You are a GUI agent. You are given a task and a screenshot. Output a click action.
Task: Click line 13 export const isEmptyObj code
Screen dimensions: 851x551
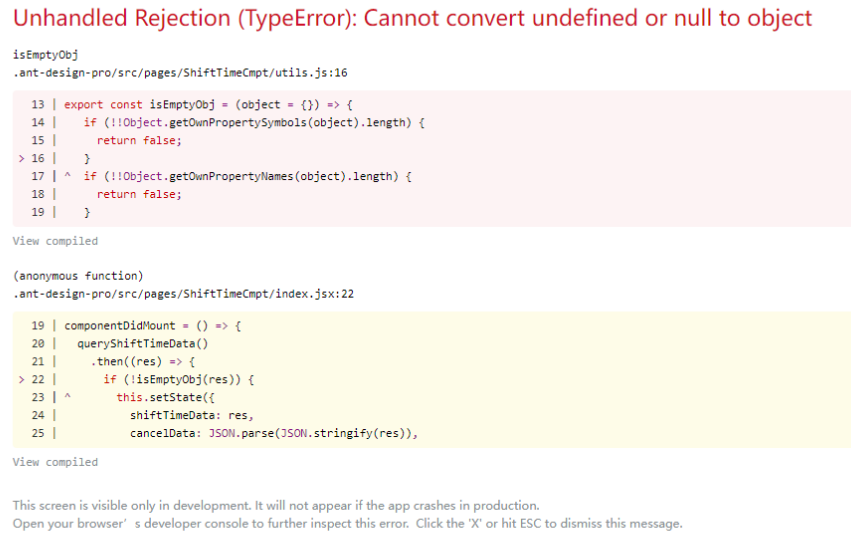coord(209,104)
